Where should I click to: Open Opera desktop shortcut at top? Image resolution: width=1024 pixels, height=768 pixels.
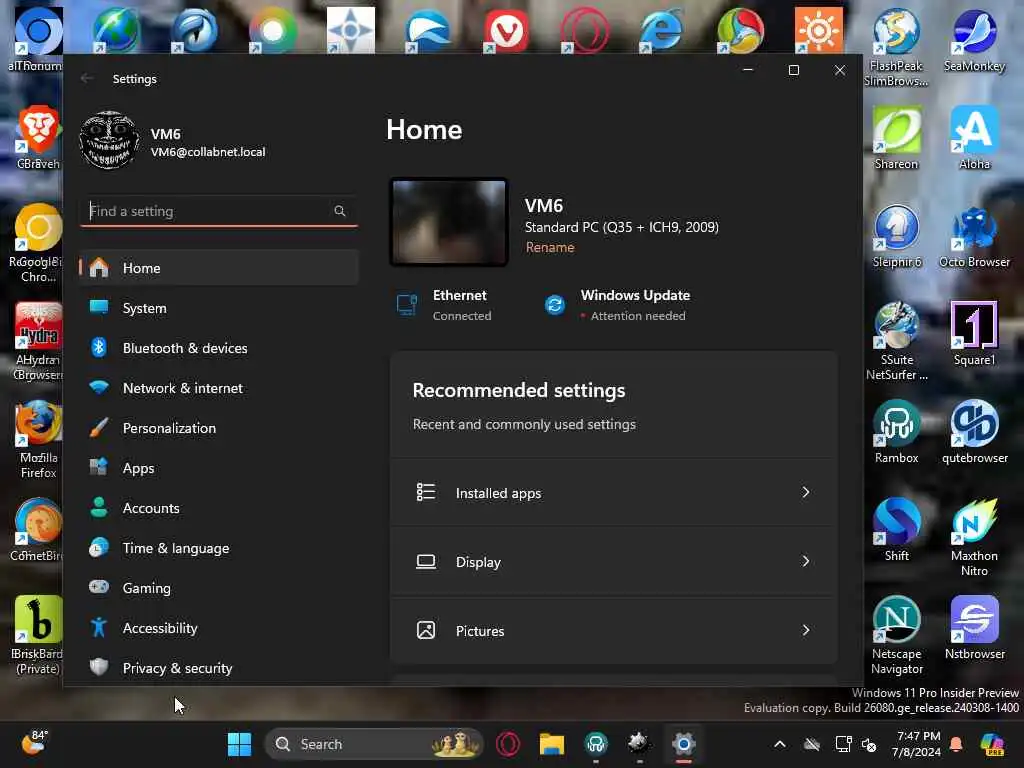[584, 30]
